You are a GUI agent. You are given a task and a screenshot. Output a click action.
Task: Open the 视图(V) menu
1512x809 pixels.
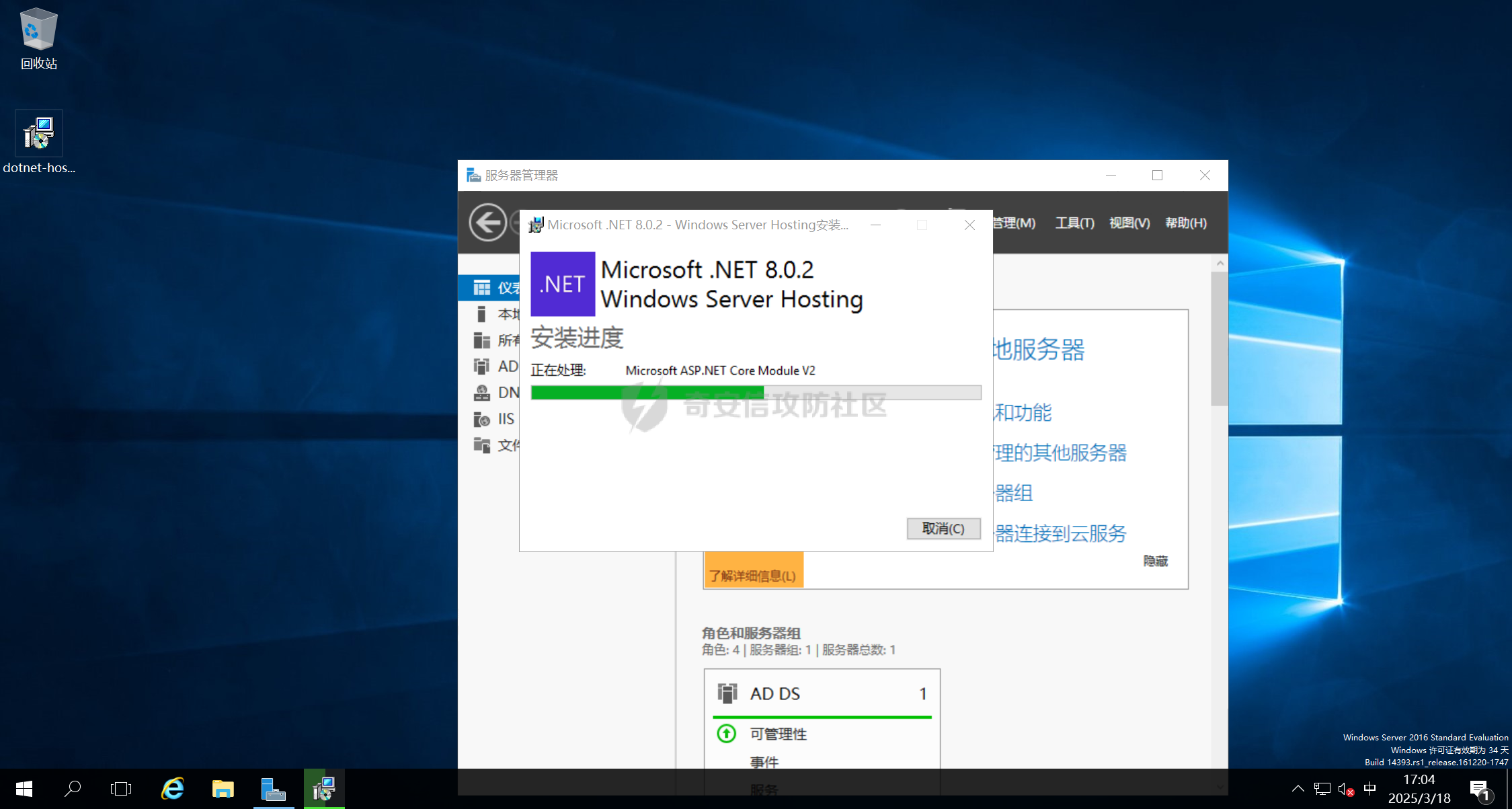(x=1129, y=223)
